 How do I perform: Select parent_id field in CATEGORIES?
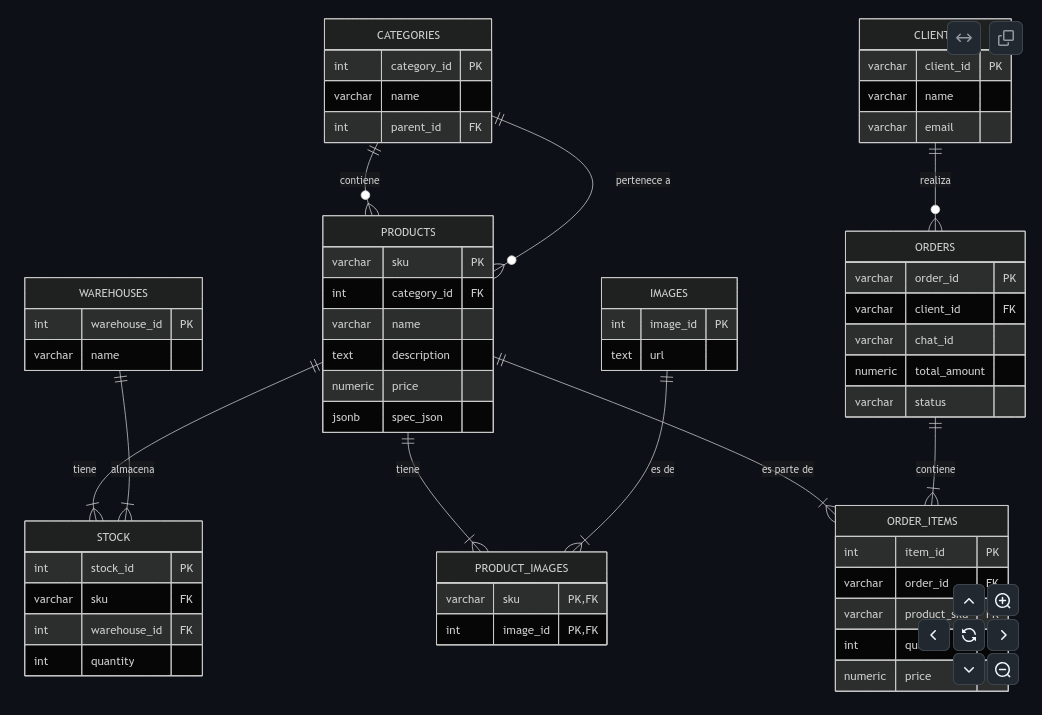[x=408, y=127]
